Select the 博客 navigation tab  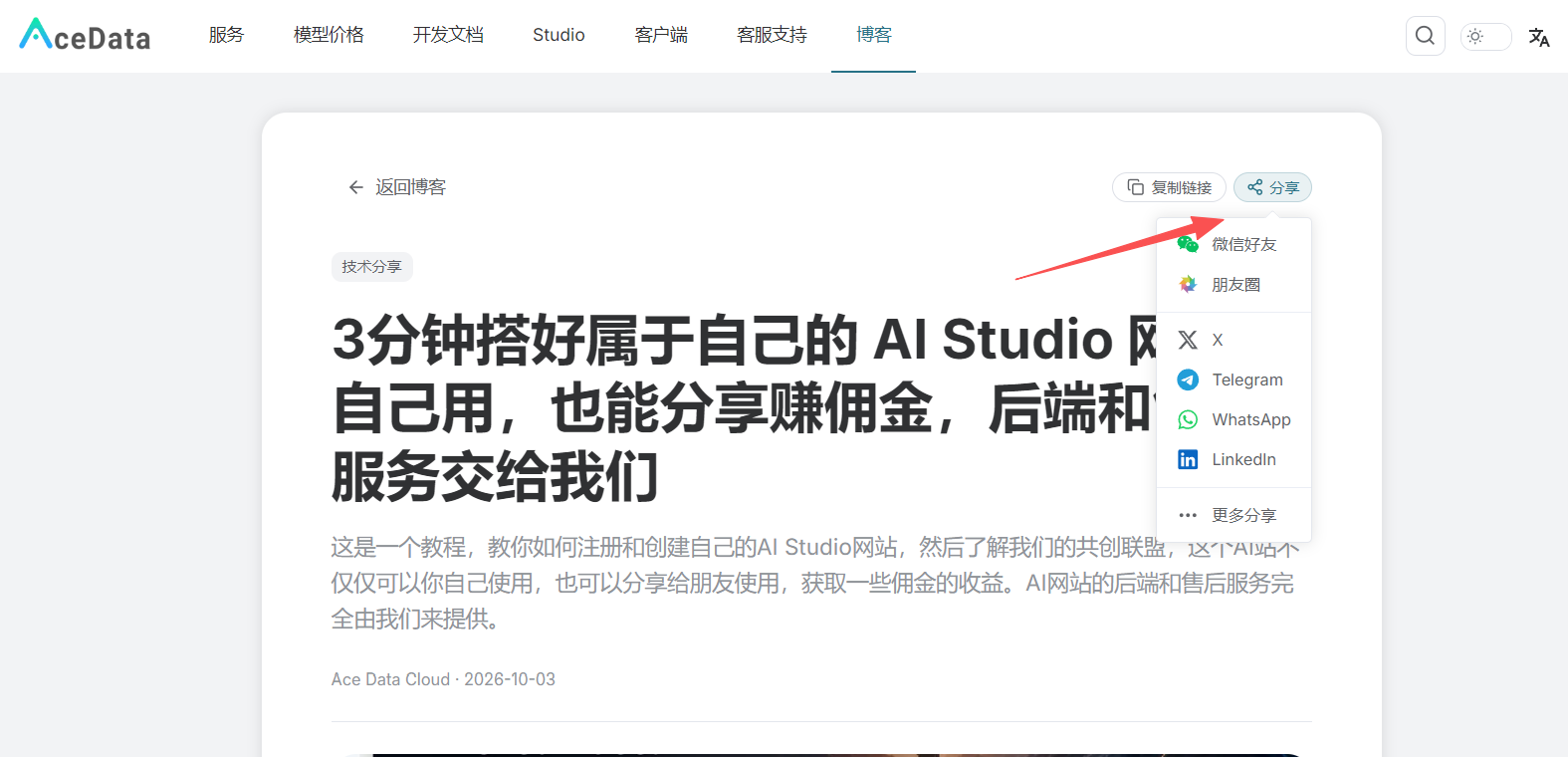[874, 35]
